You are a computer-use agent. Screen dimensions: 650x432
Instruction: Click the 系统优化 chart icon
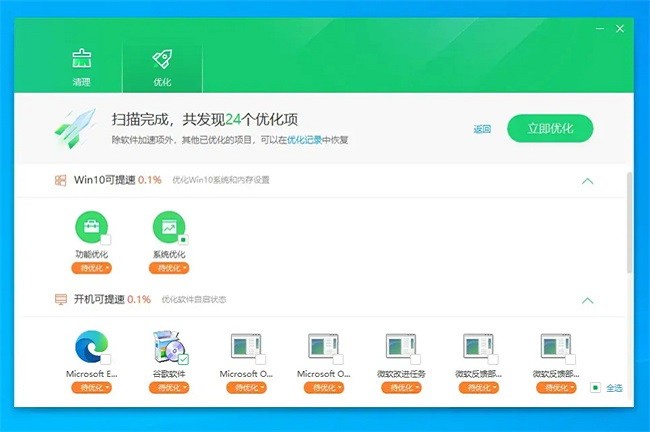pyautogui.click(x=169, y=227)
